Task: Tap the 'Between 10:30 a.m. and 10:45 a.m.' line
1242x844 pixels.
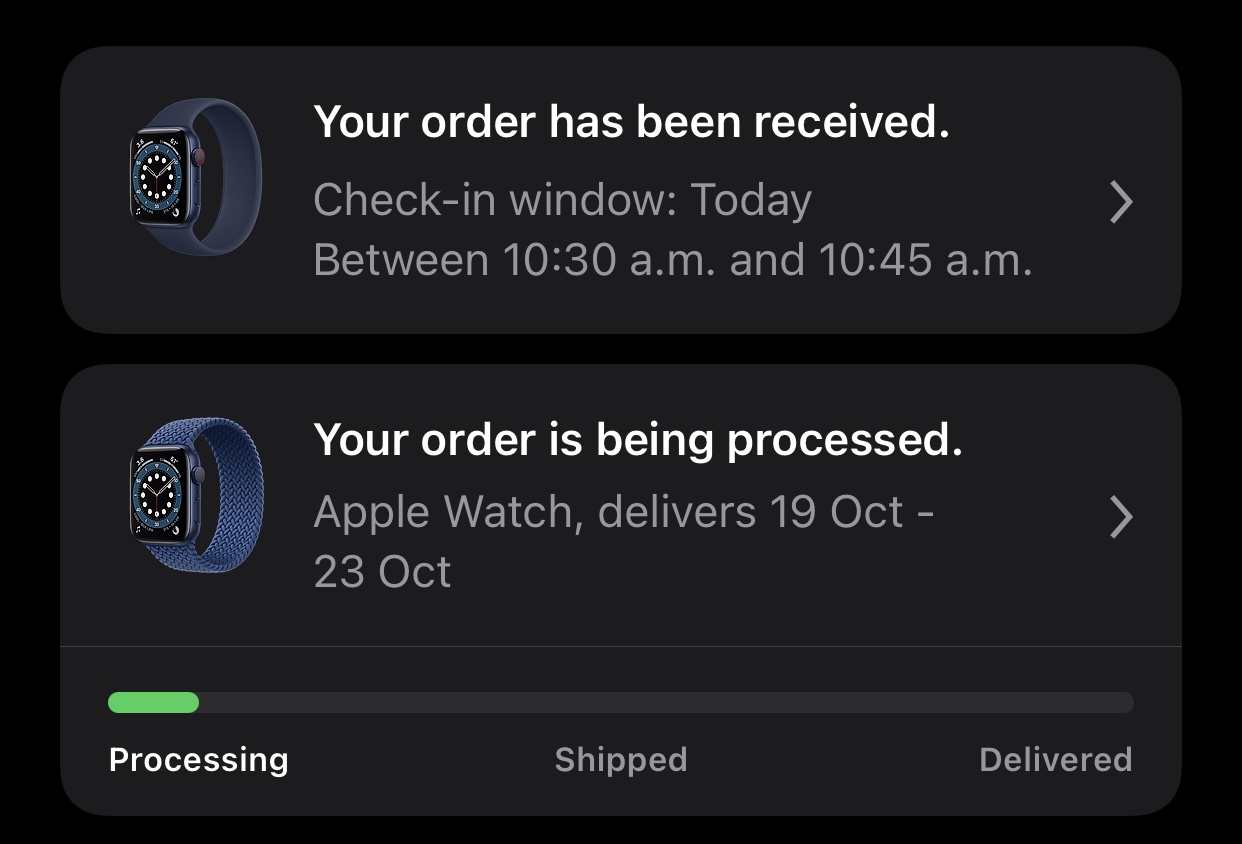Action: point(672,261)
